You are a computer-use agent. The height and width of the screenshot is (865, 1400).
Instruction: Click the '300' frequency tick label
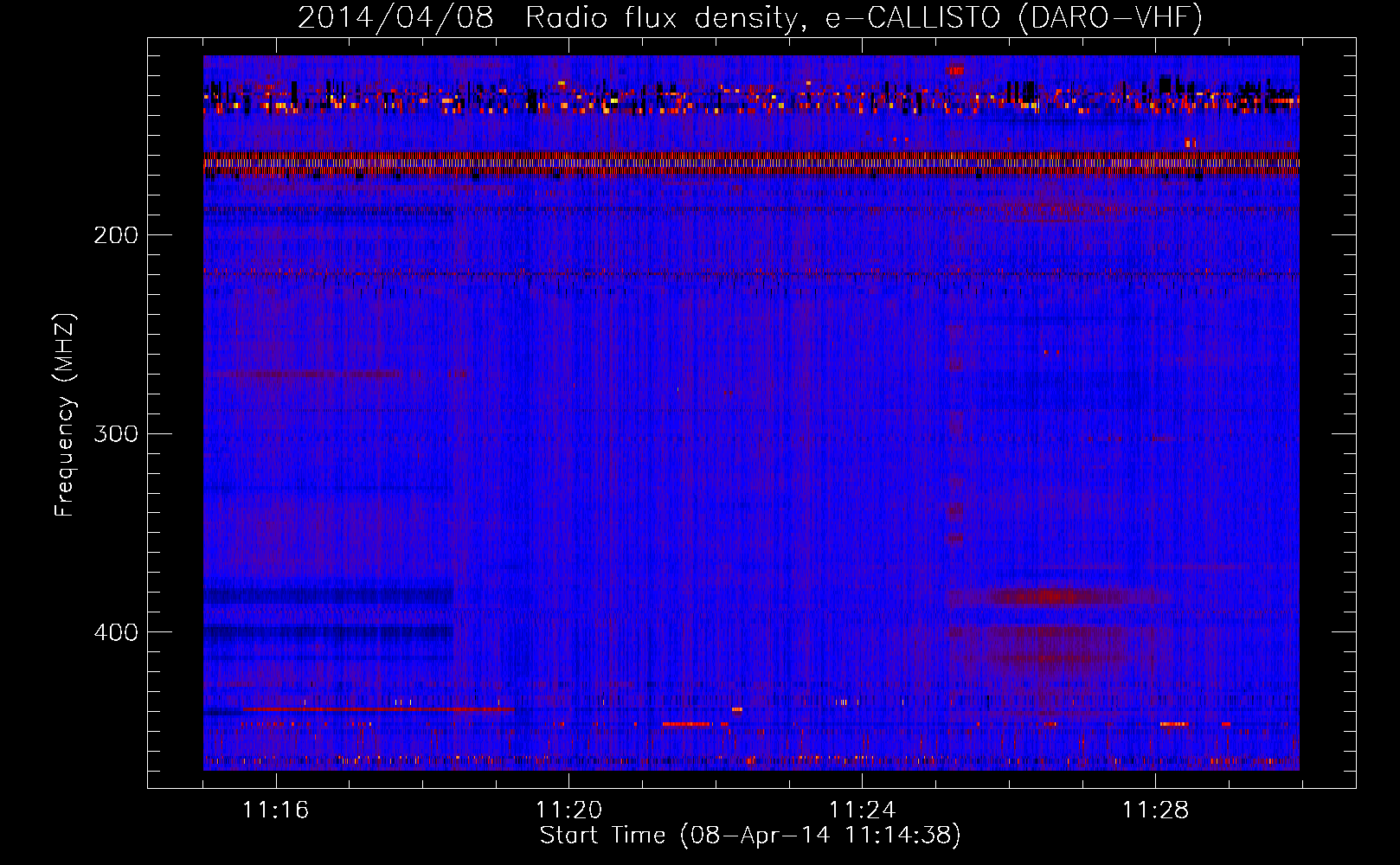(x=116, y=433)
